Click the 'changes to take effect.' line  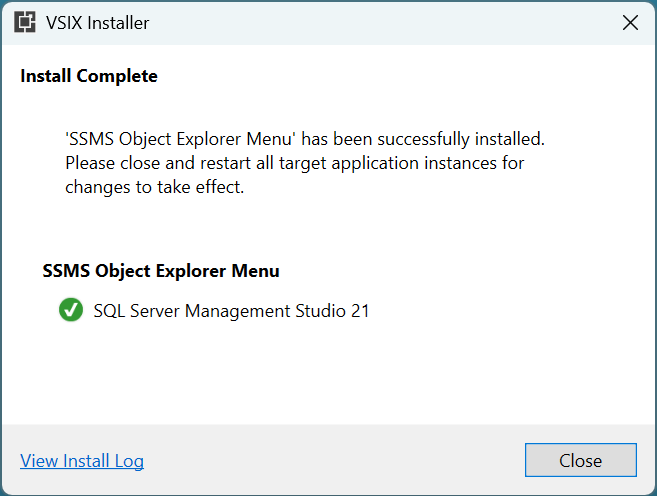(x=155, y=187)
